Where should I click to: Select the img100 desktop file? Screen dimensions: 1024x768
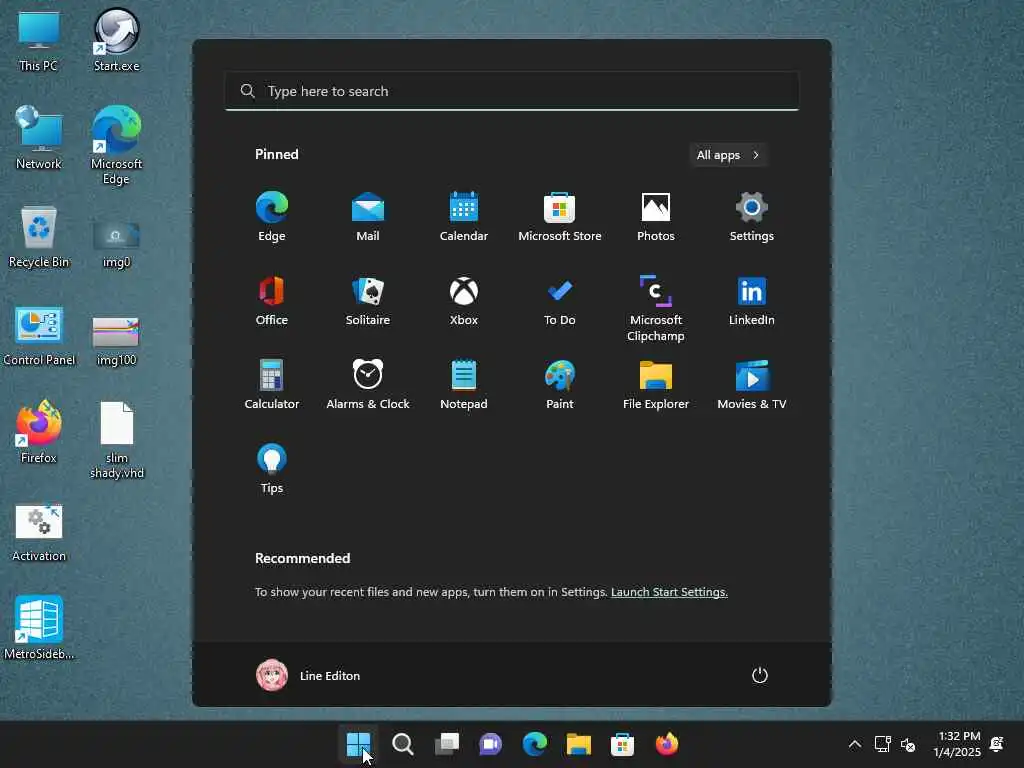coord(116,341)
